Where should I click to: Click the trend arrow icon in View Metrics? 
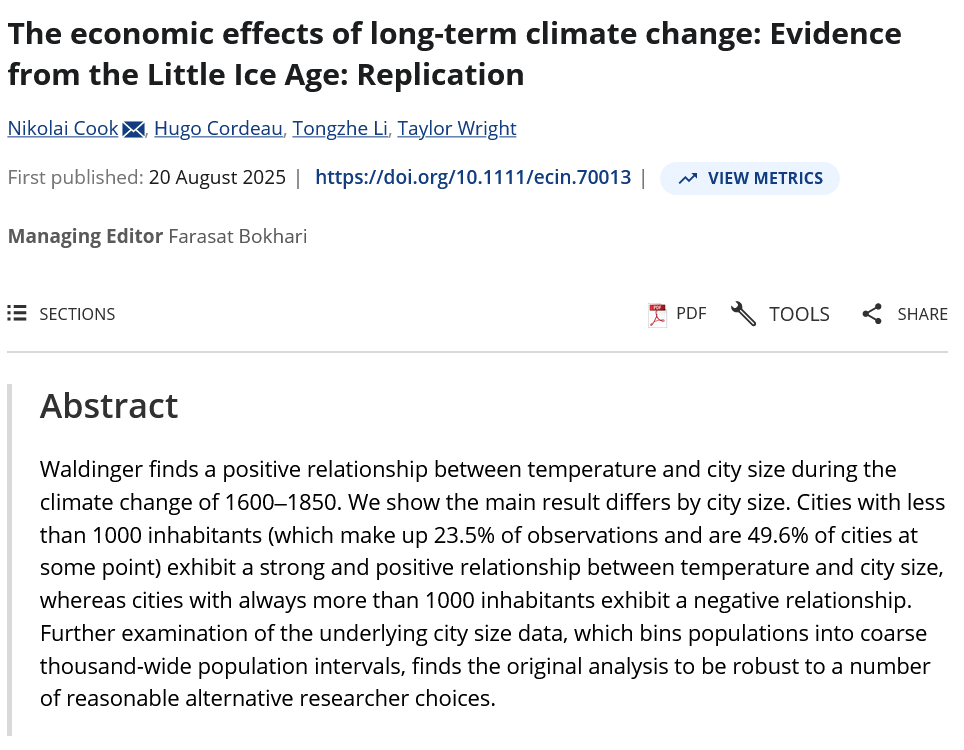(687, 179)
